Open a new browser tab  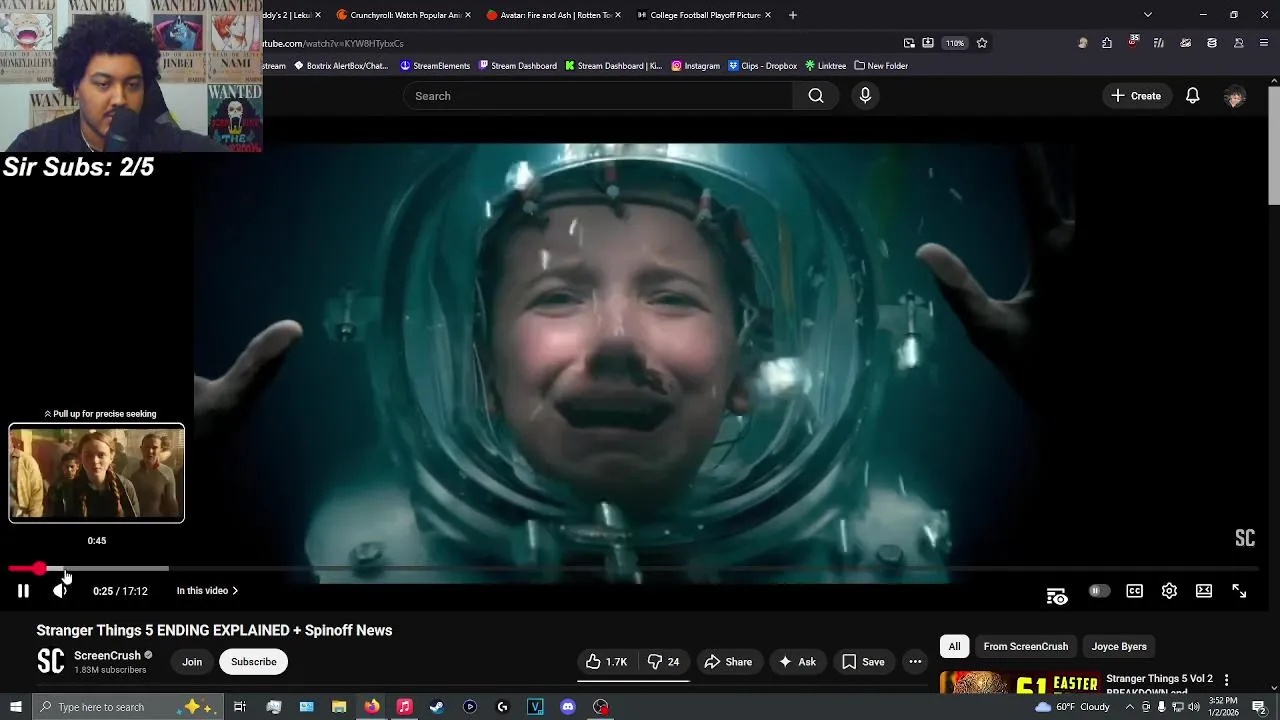coord(793,15)
